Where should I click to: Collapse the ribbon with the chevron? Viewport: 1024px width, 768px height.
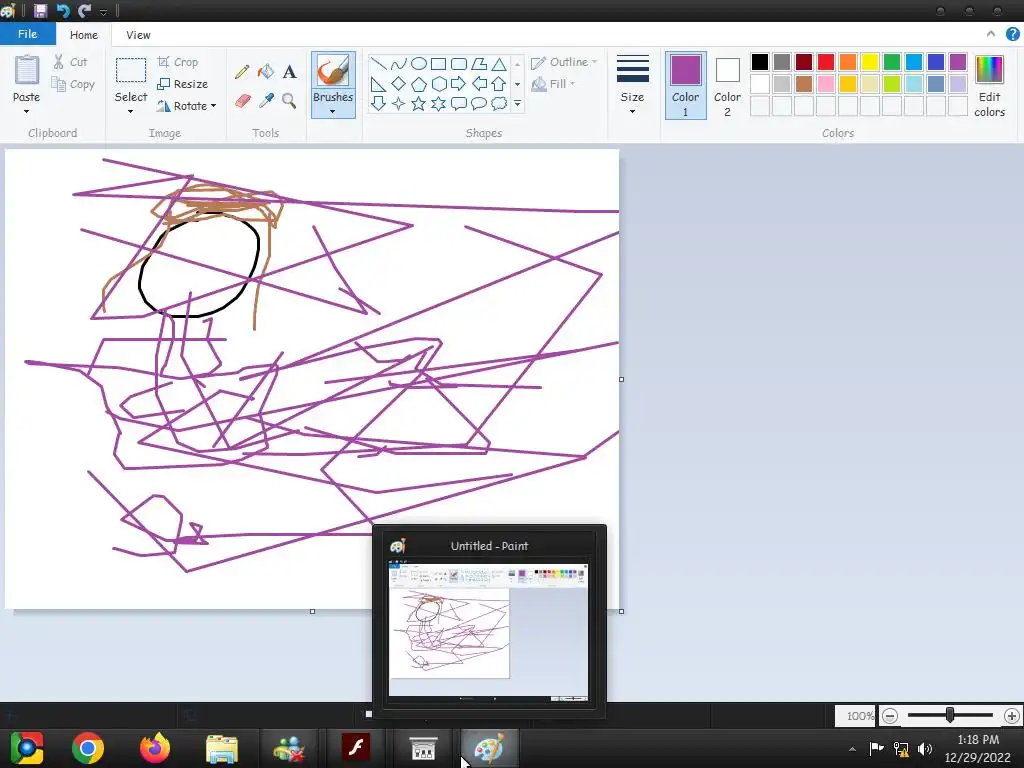point(991,34)
